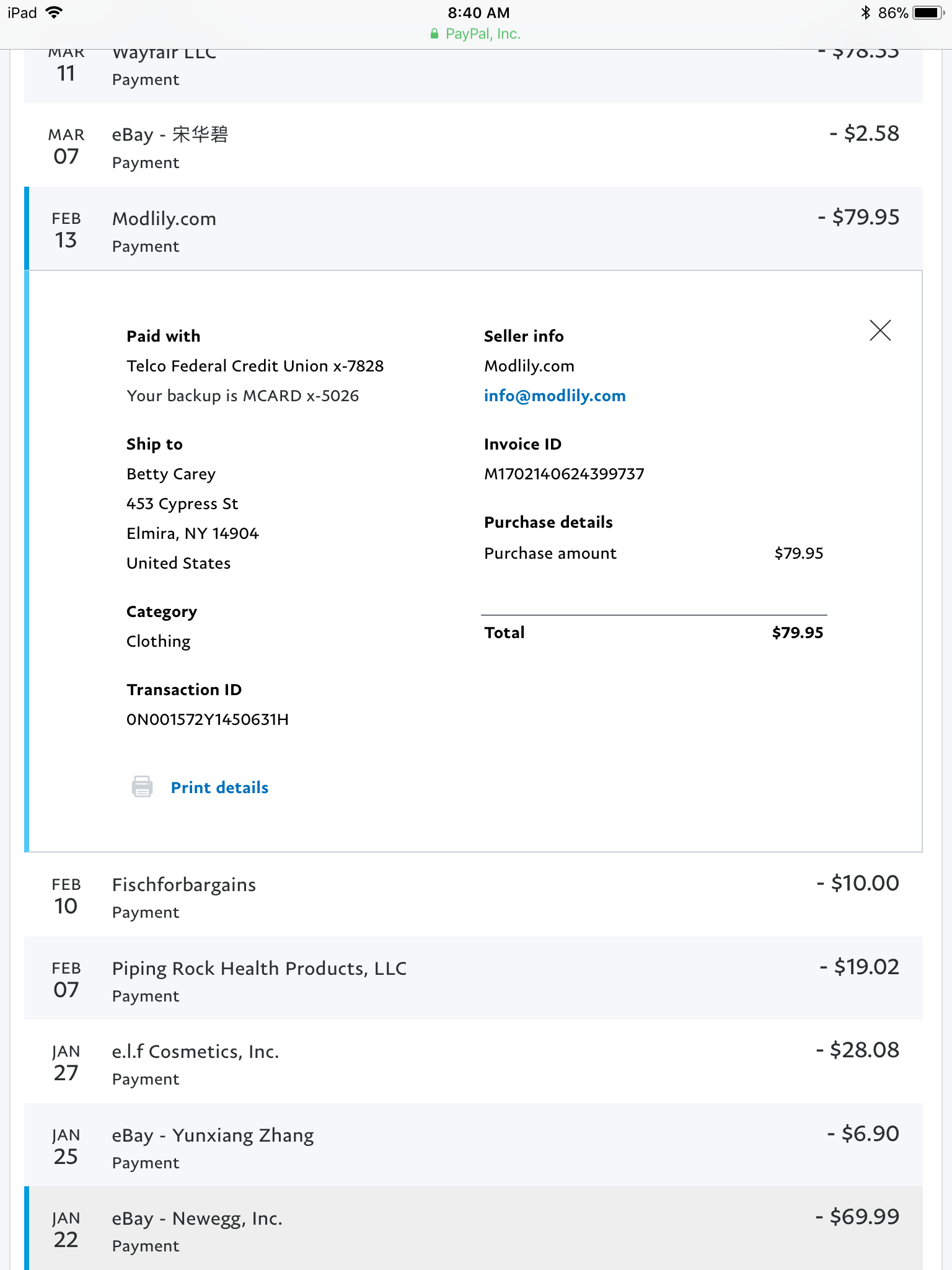Email the seller at info@modlily.com
The height and width of the screenshot is (1270, 952).
tap(554, 396)
